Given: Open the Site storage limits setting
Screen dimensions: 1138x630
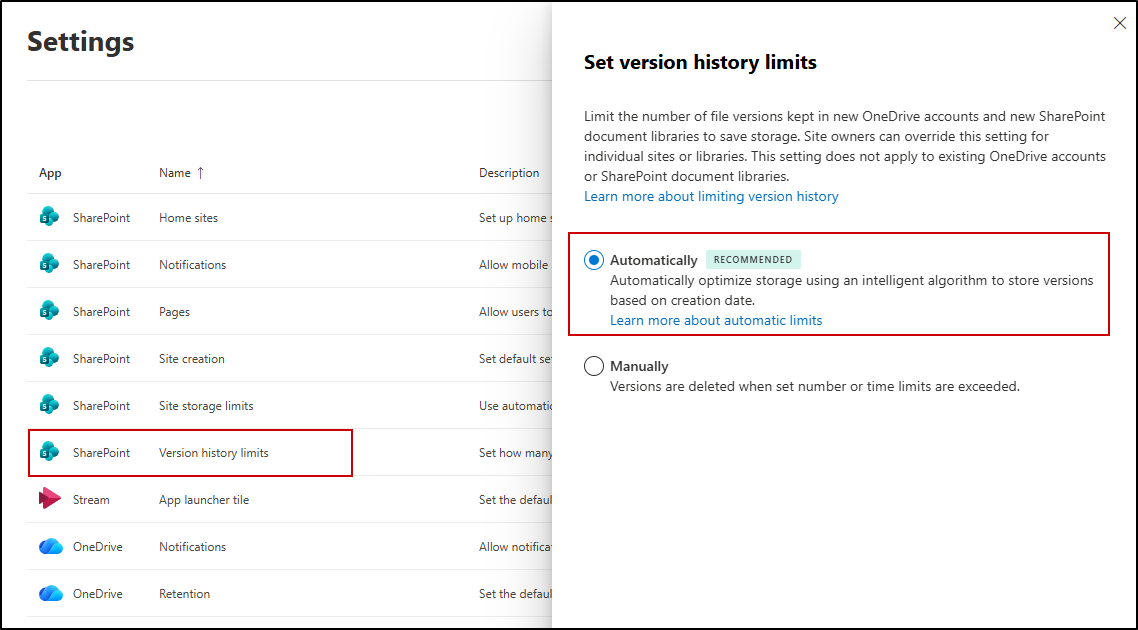Looking at the screenshot, I should (206, 406).
